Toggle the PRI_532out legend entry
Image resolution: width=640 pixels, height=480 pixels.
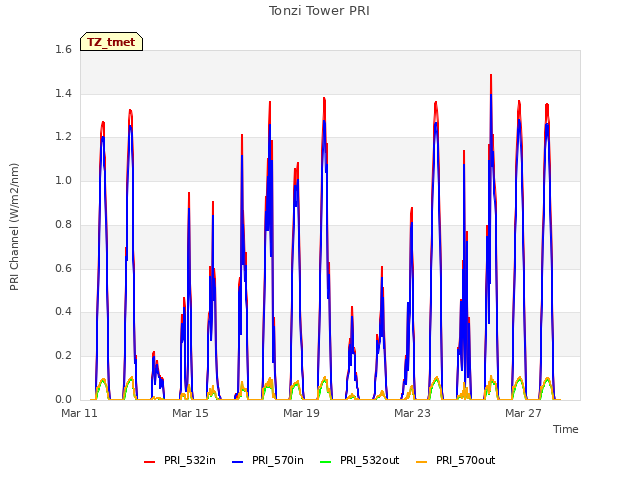[360, 461]
